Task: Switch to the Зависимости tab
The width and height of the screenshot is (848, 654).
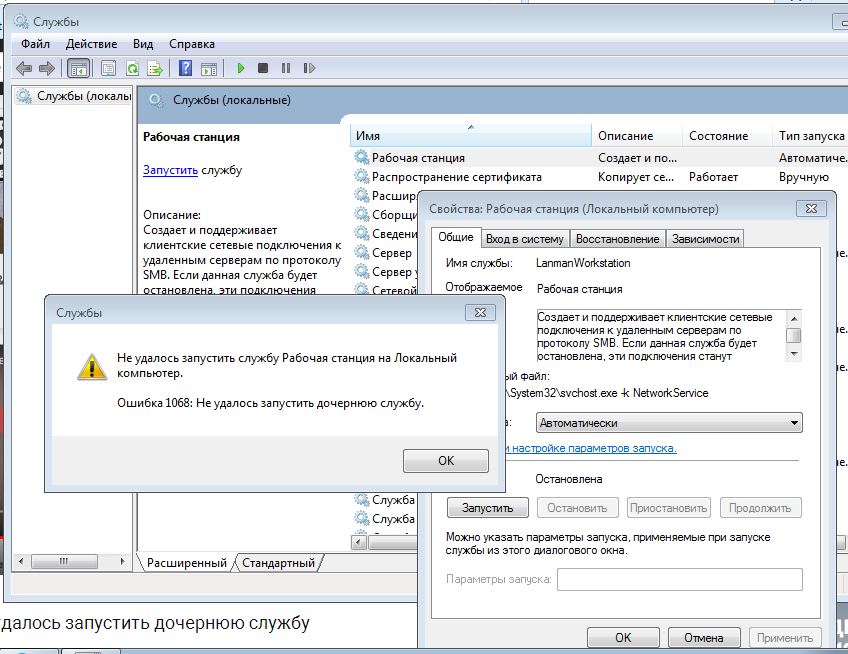Action: click(x=705, y=239)
